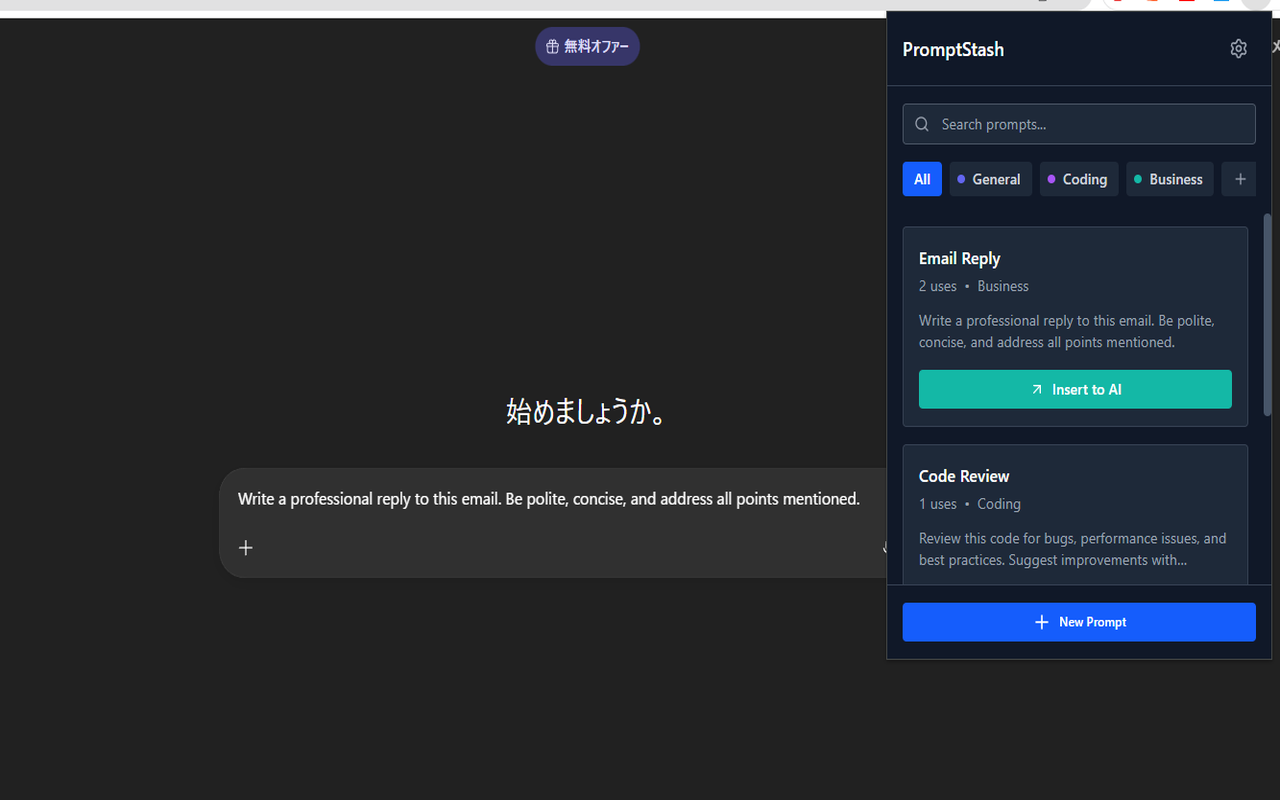Open PromptStash settings via the gear icon
Image resolution: width=1280 pixels, height=800 pixels.
coord(1238,48)
